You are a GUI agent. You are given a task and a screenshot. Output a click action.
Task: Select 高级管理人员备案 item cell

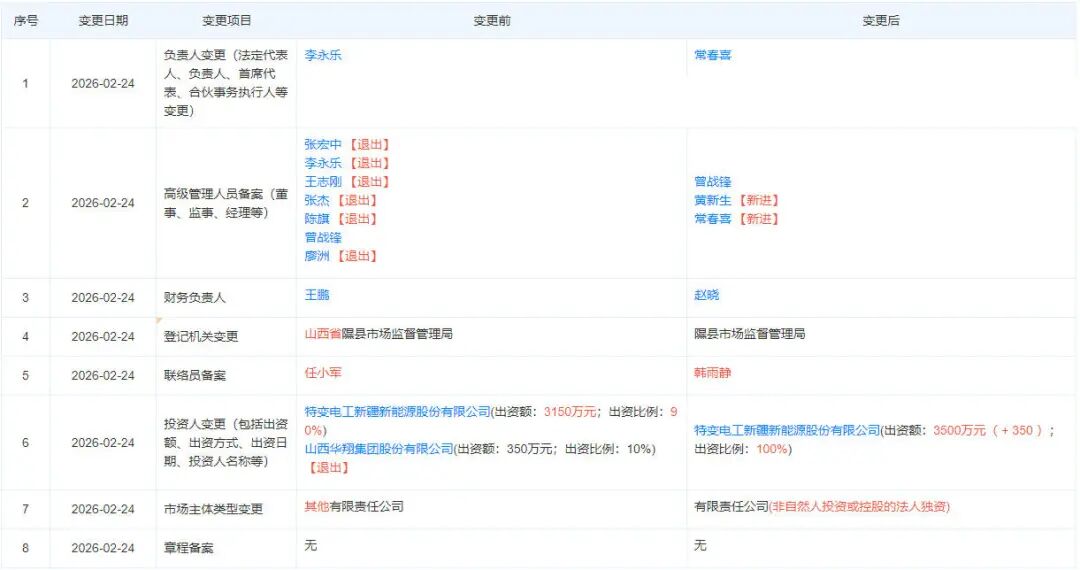coord(226,203)
